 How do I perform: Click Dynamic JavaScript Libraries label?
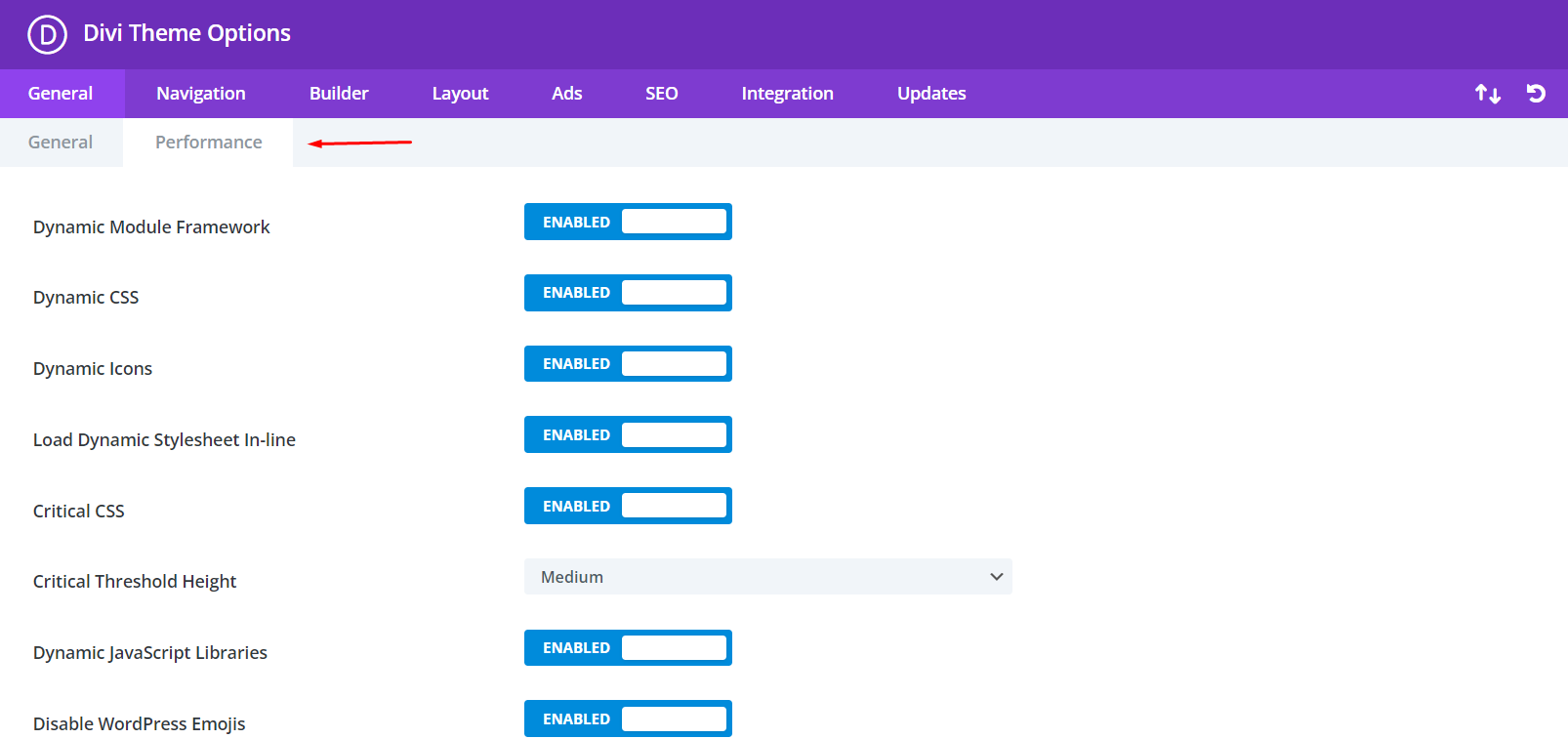tap(150, 653)
